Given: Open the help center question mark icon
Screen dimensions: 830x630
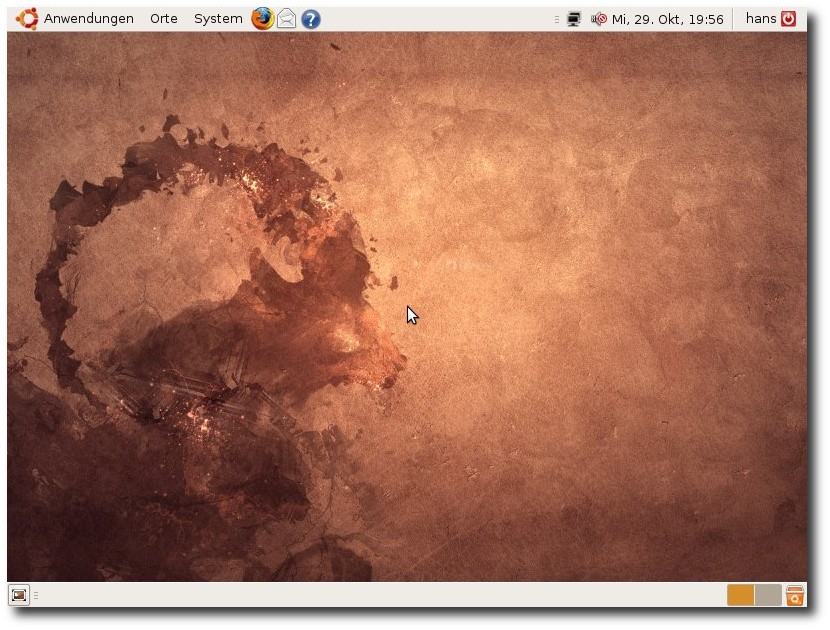Looking at the screenshot, I should click(311, 19).
